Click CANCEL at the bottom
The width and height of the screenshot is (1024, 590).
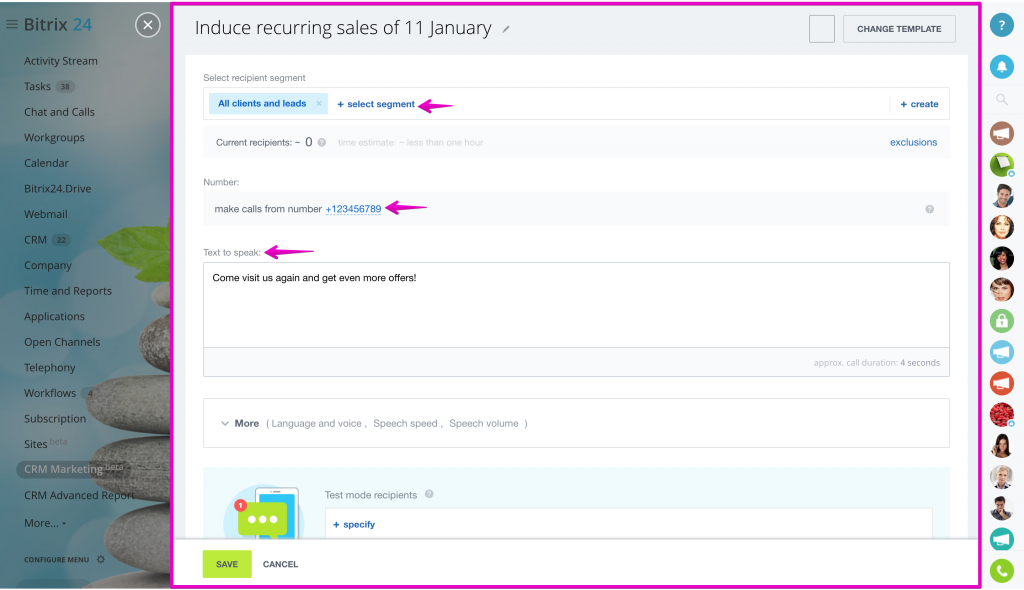pyautogui.click(x=280, y=564)
